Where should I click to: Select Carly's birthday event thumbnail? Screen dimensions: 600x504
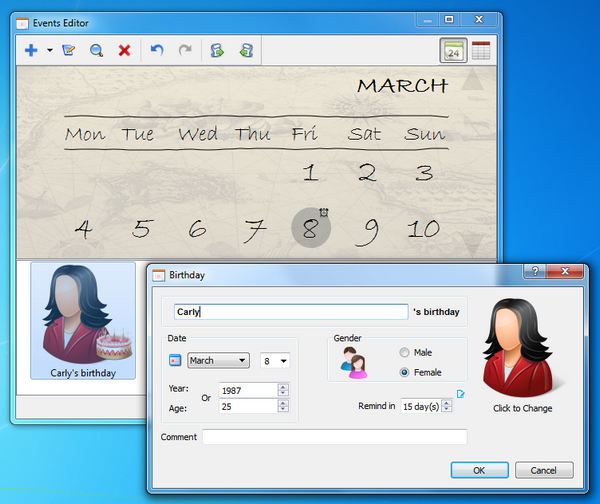pos(83,321)
